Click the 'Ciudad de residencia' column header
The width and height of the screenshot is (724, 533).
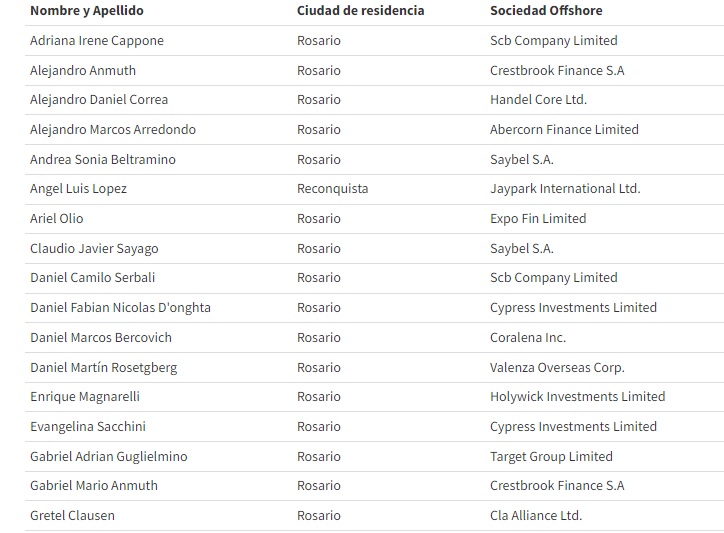coord(360,11)
